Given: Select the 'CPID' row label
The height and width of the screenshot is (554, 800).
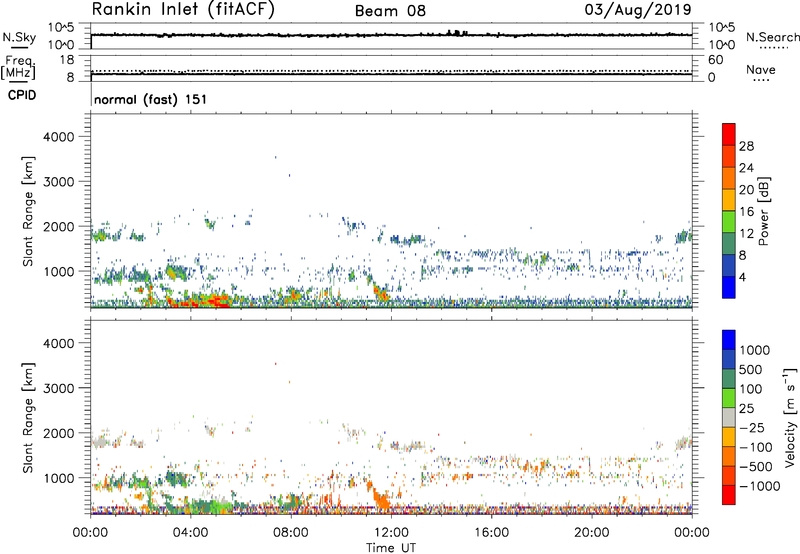Looking at the screenshot, I should 22,95.
